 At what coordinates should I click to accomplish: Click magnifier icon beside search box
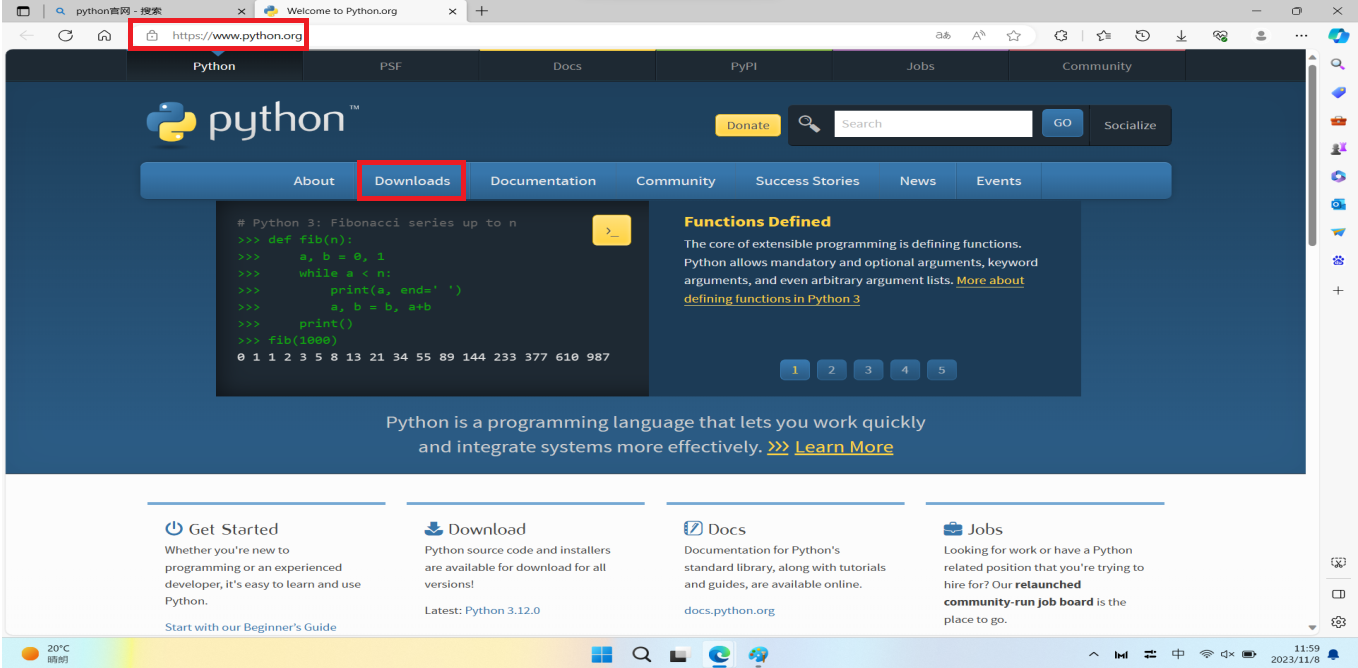coord(810,124)
